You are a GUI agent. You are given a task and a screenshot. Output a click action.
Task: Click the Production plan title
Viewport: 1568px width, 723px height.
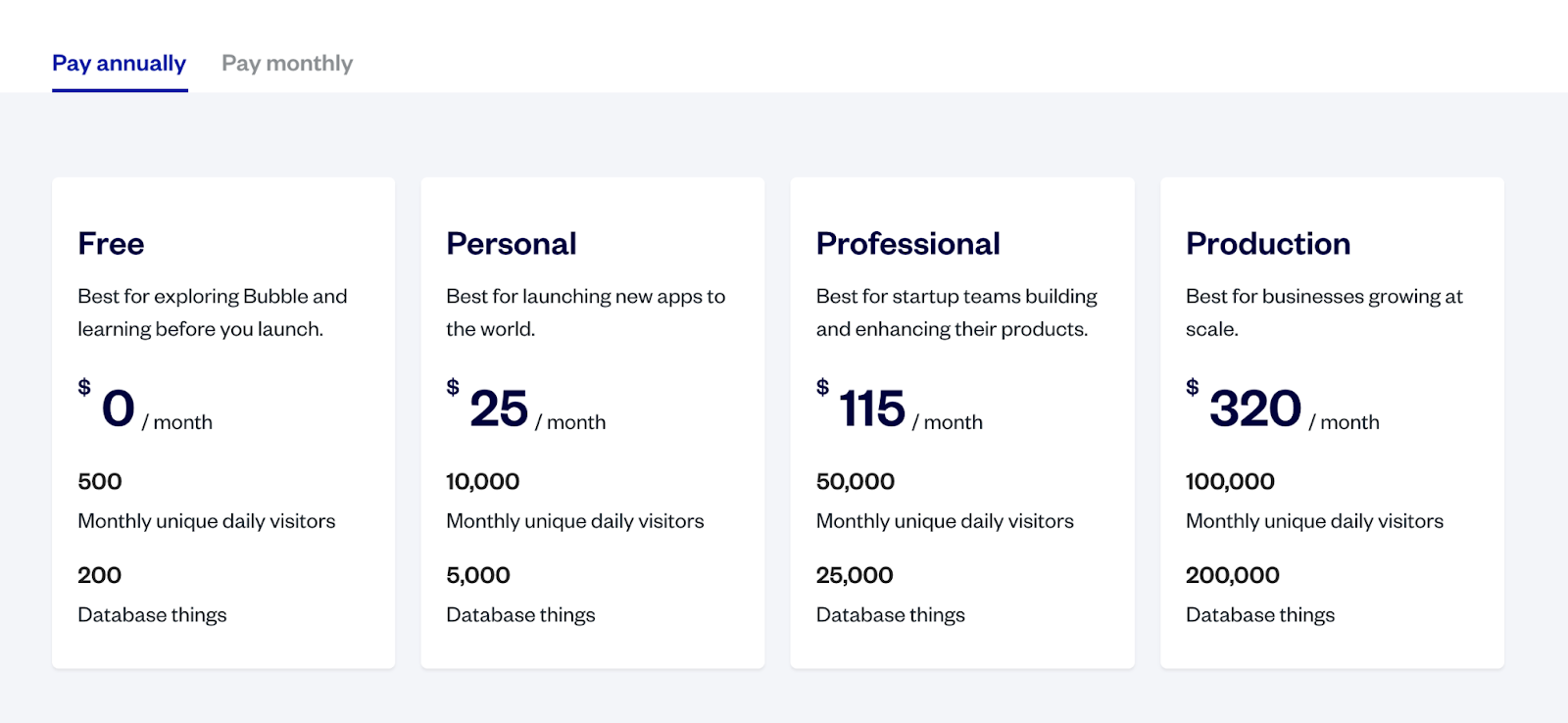click(x=1267, y=244)
